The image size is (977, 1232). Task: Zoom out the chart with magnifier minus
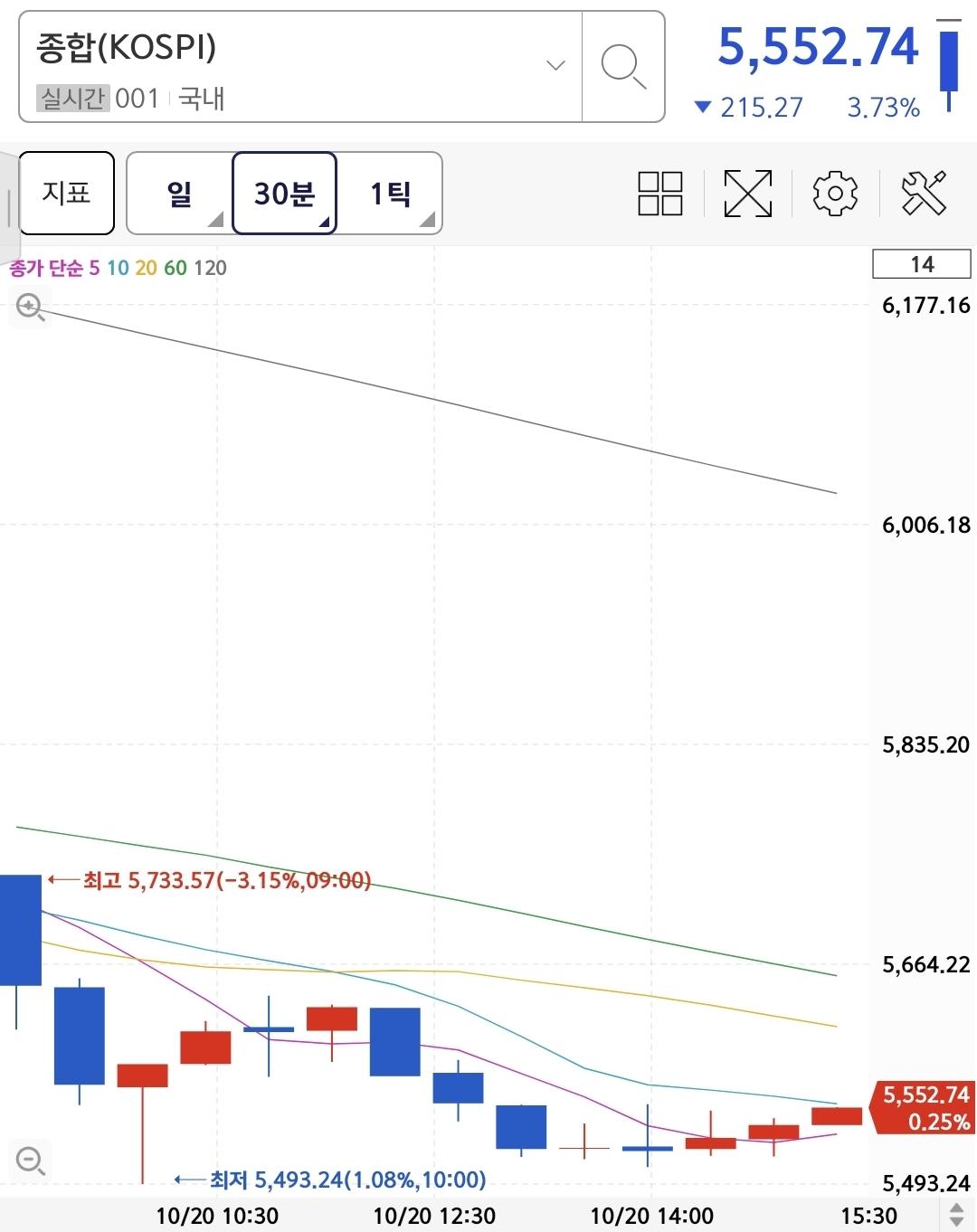click(x=30, y=1160)
